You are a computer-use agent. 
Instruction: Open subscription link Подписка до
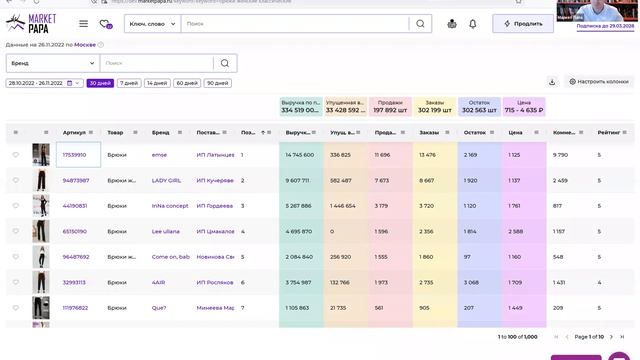(x=605, y=26)
